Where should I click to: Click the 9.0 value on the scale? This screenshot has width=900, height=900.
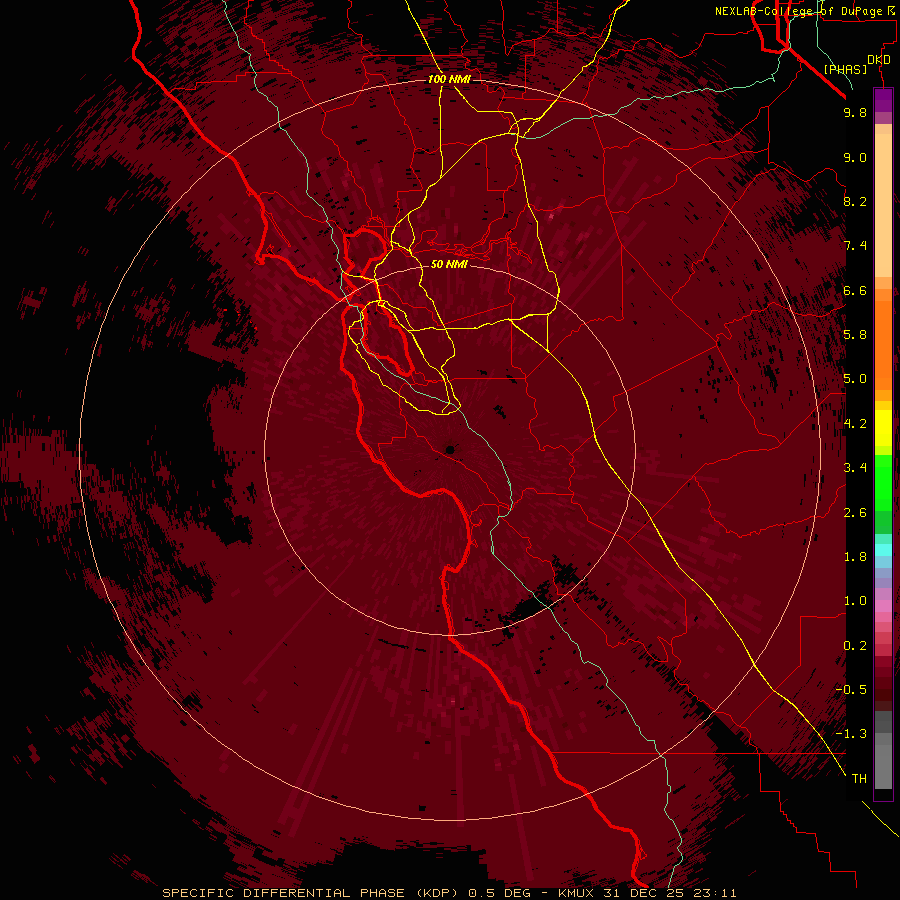[x=855, y=157]
